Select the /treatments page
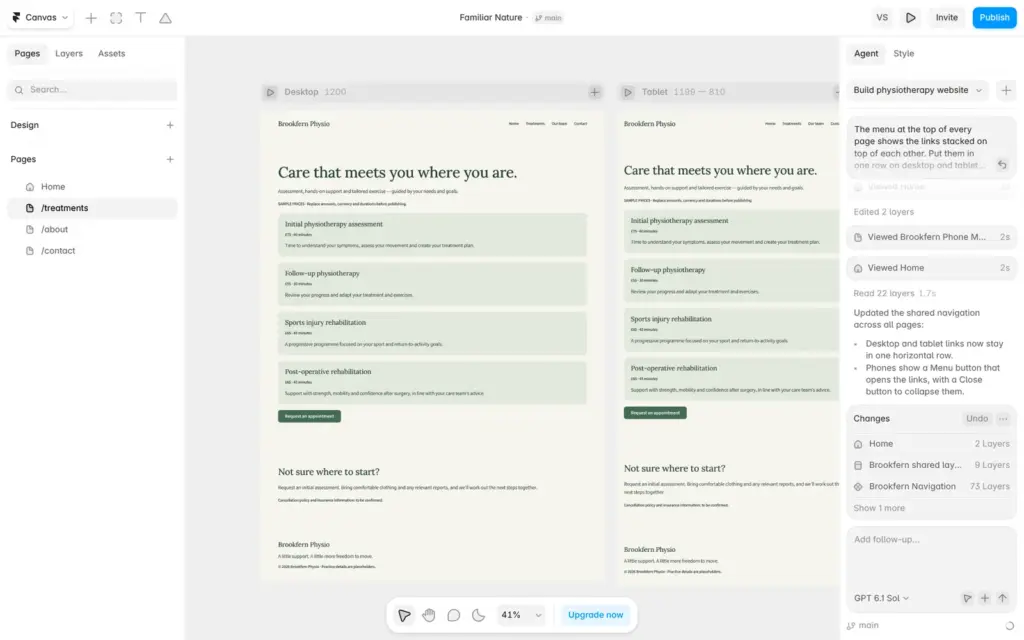The height and width of the screenshot is (640, 1024). (x=92, y=208)
